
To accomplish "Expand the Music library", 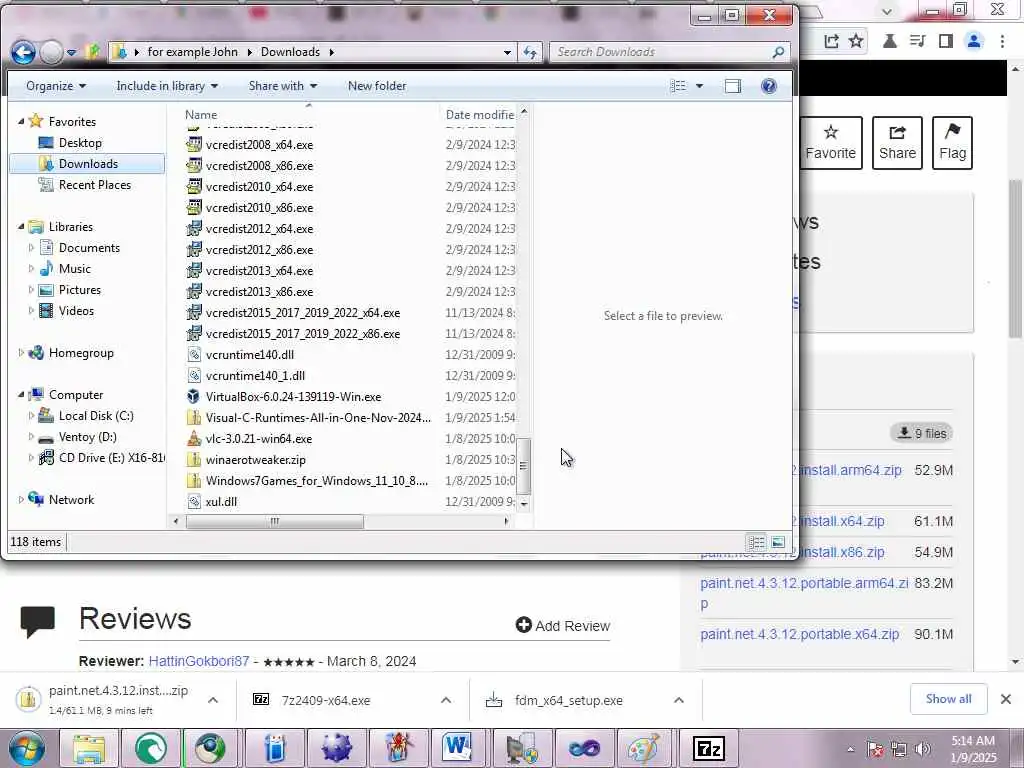I will [x=31, y=268].
